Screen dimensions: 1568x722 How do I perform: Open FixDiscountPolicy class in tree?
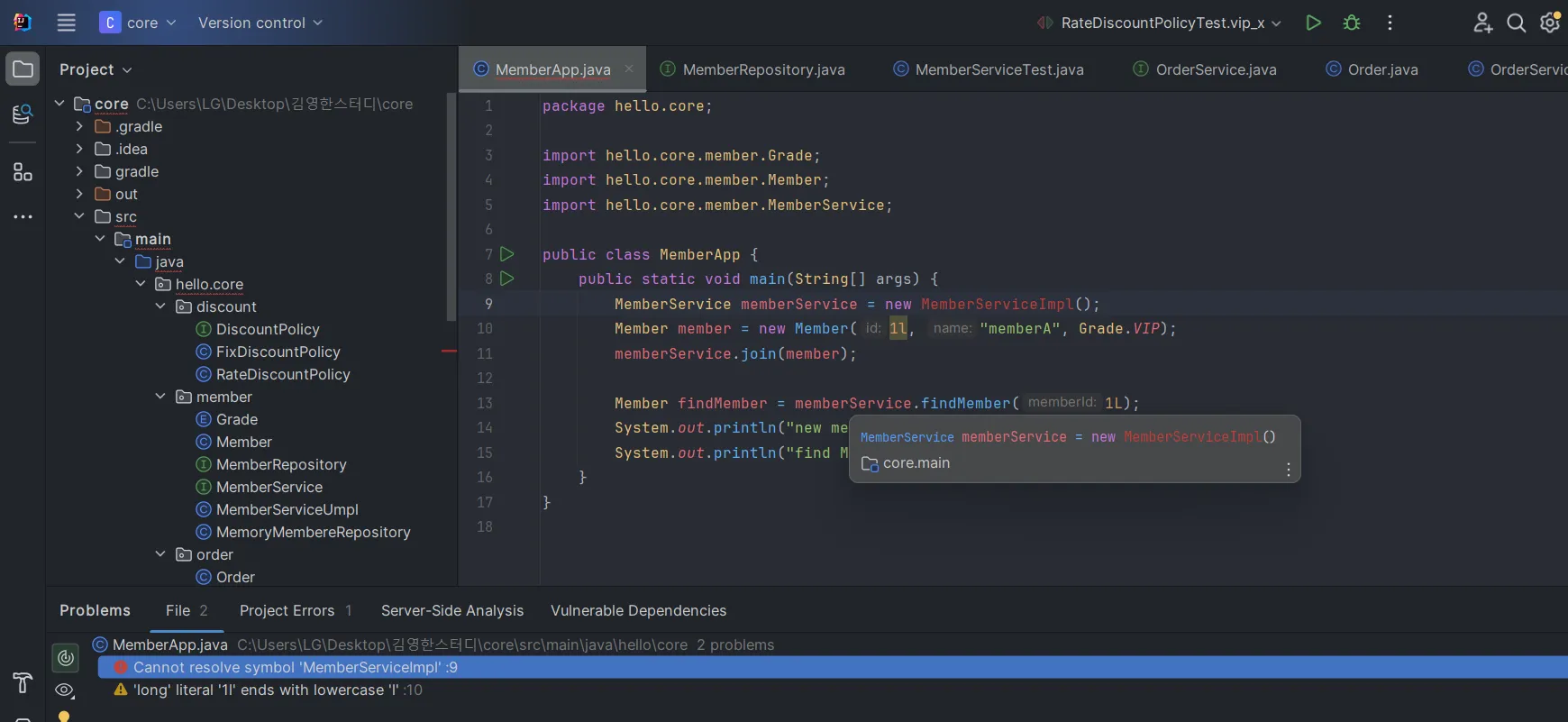(x=269, y=352)
